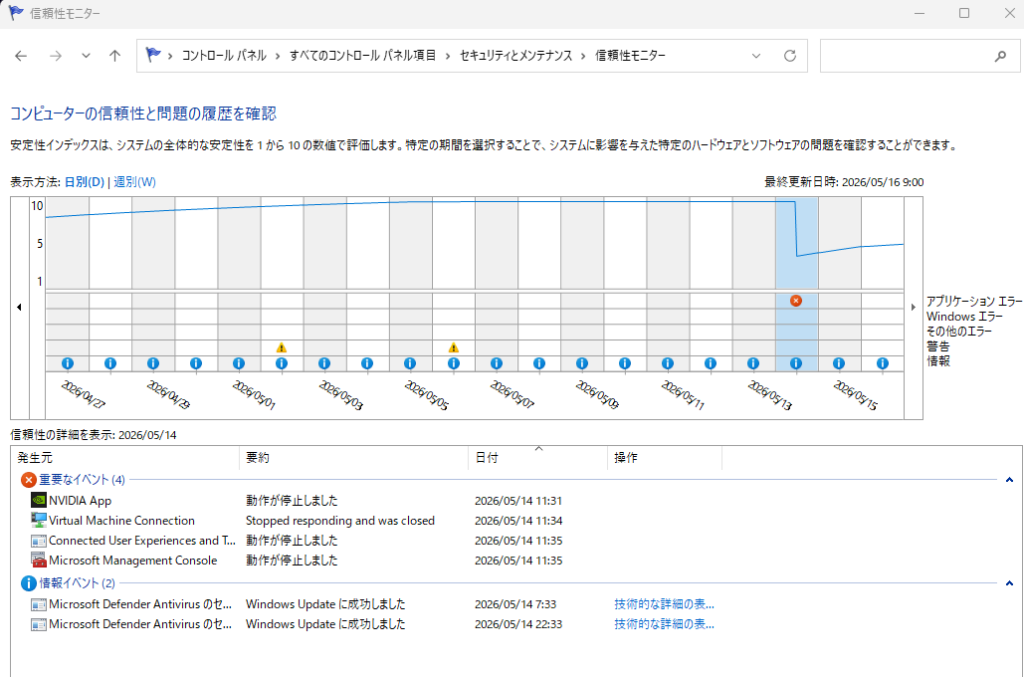This screenshot has width=1024, height=677.
Task: Go to セキュリティとメンテナンス in the breadcrumb
Action: click(516, 56)
